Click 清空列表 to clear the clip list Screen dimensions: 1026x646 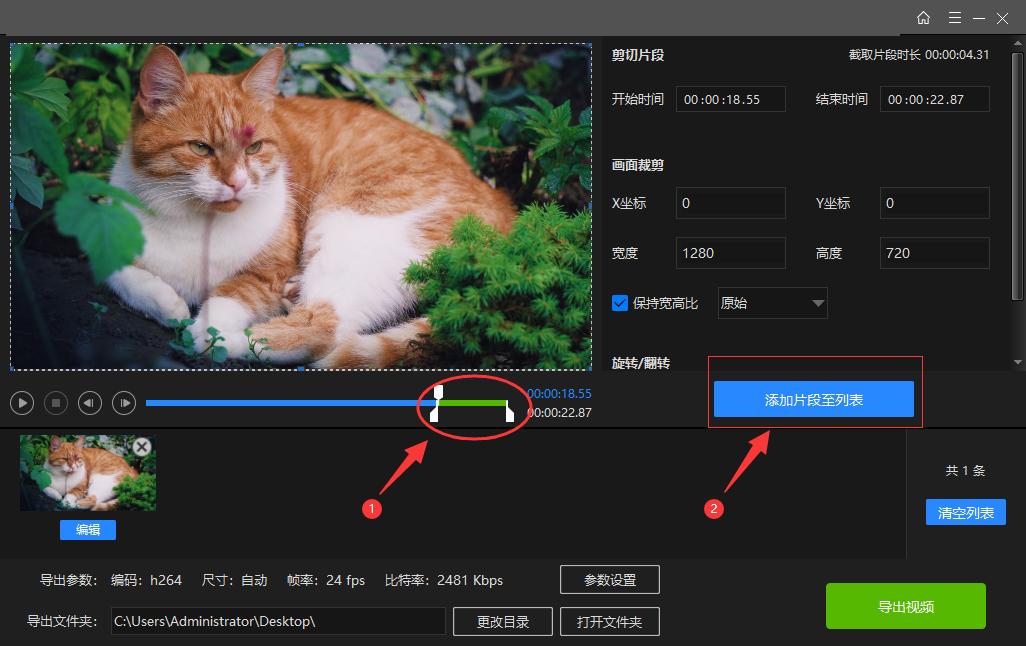pyautogui.click(x=965, y=511)
